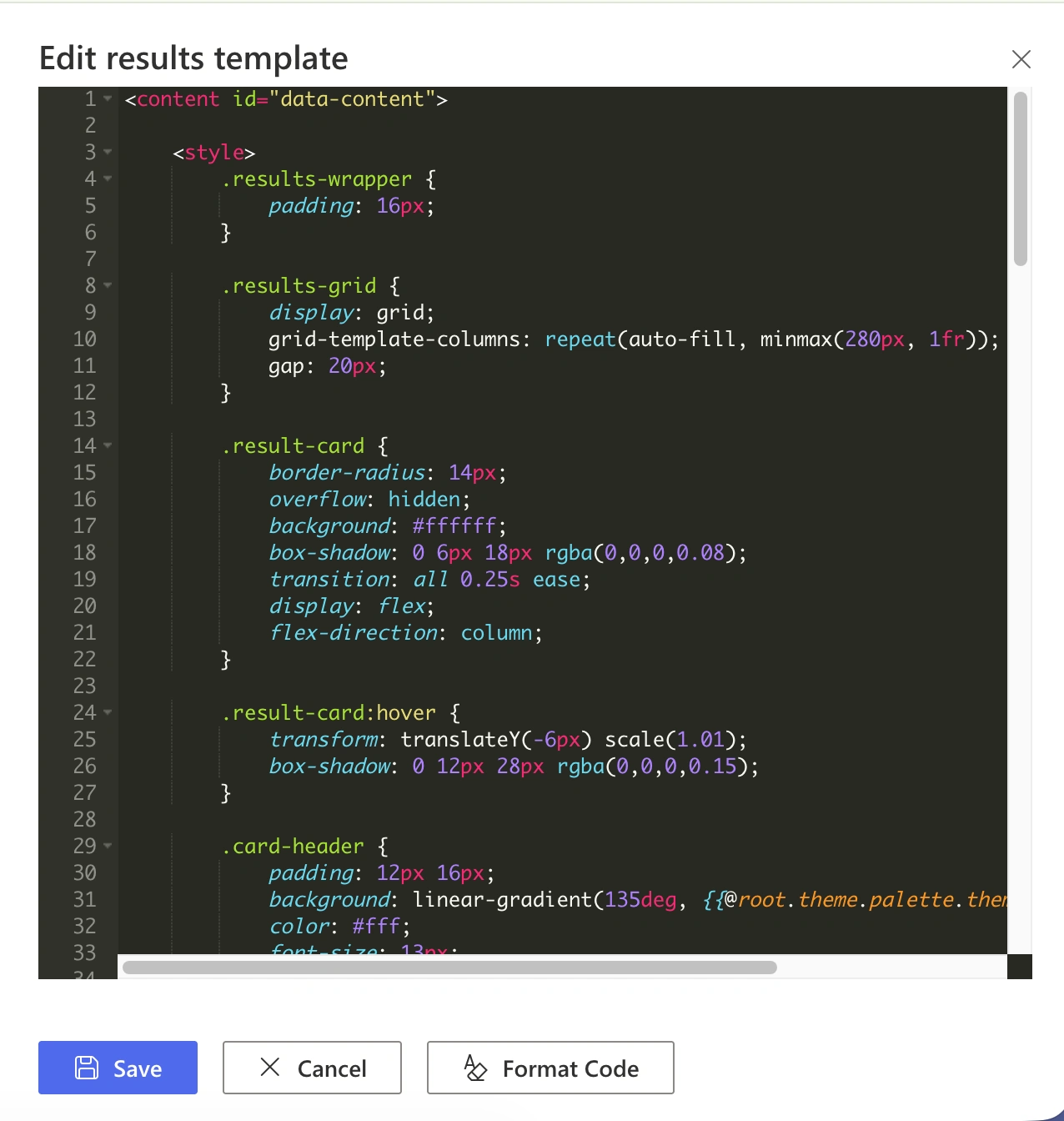Click the line 10 number in the gutter

(x=85, y=339)
